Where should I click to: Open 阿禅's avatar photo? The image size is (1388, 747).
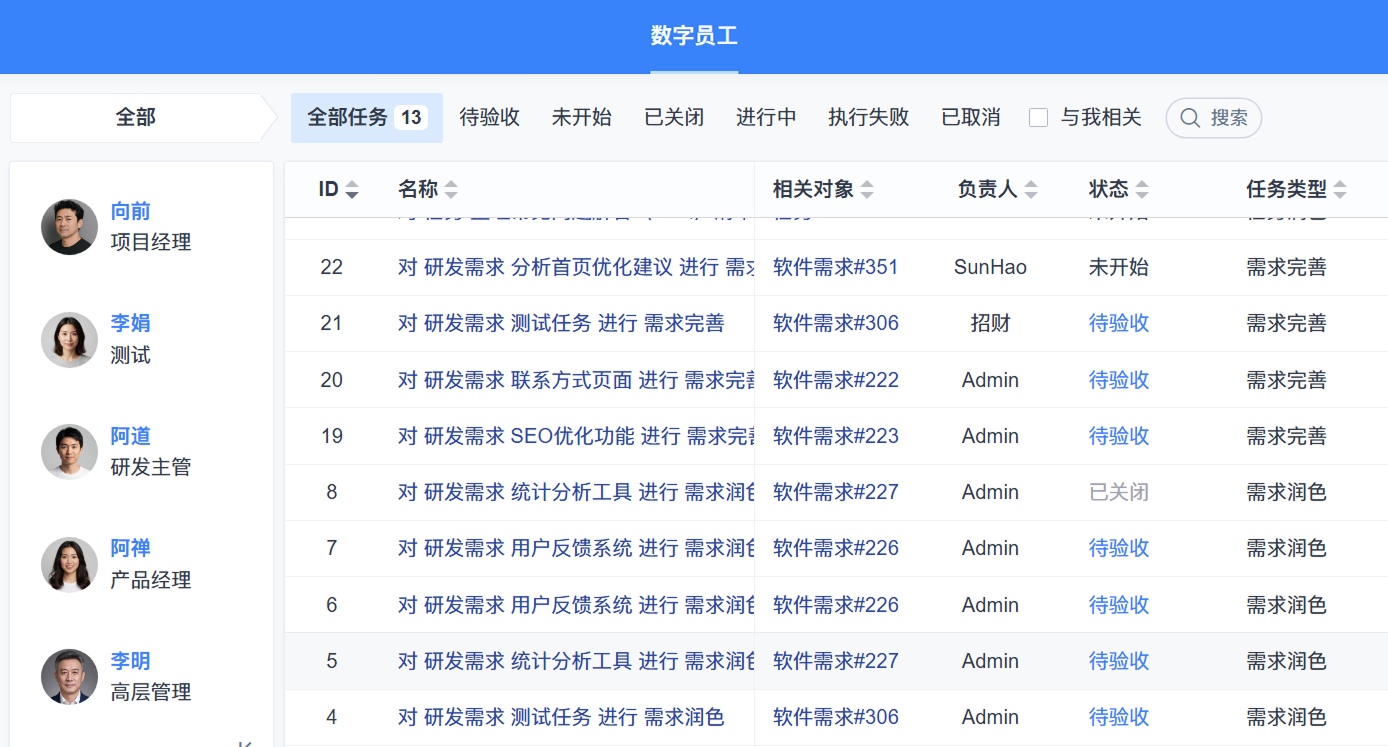(x=69, y=565)
